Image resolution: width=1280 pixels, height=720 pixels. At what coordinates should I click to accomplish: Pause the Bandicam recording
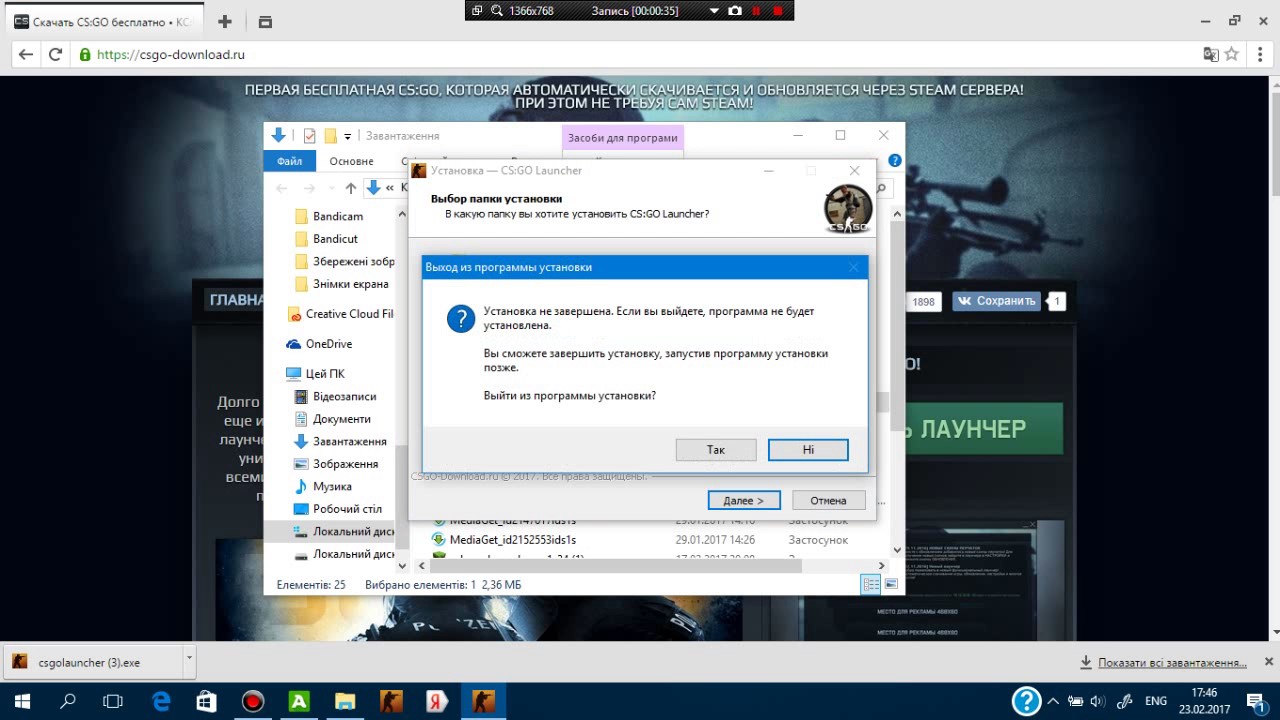coord(756,10)
